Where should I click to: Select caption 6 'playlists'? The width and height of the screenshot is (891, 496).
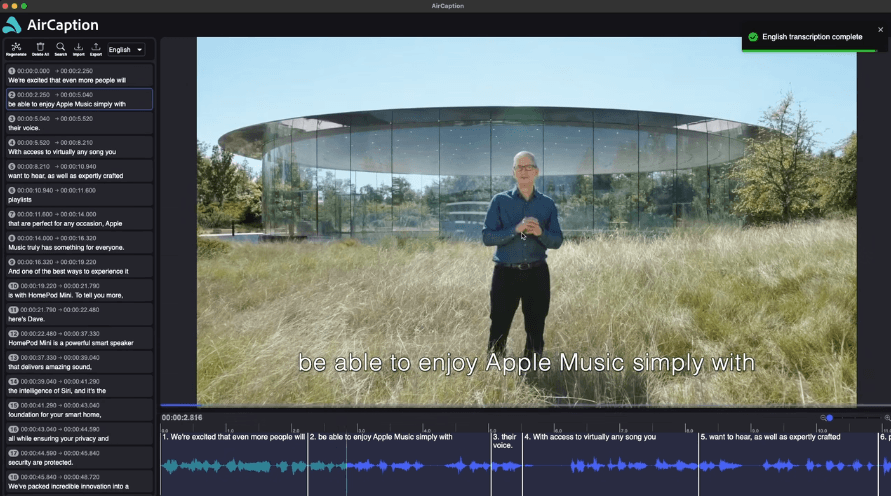(x=80, y=195)
